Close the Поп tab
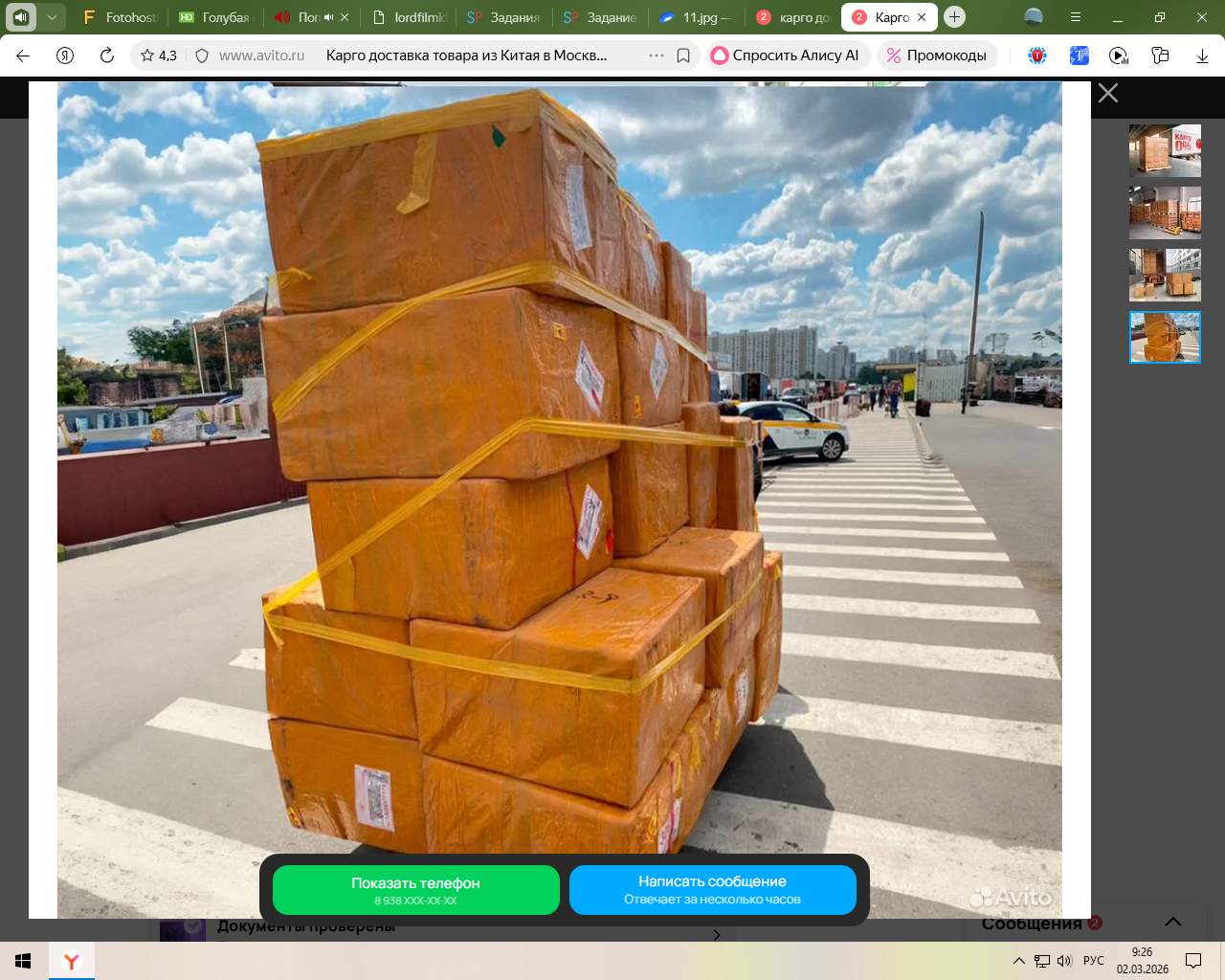This screenshot has width=1225, height=980. tap(345, 17)
